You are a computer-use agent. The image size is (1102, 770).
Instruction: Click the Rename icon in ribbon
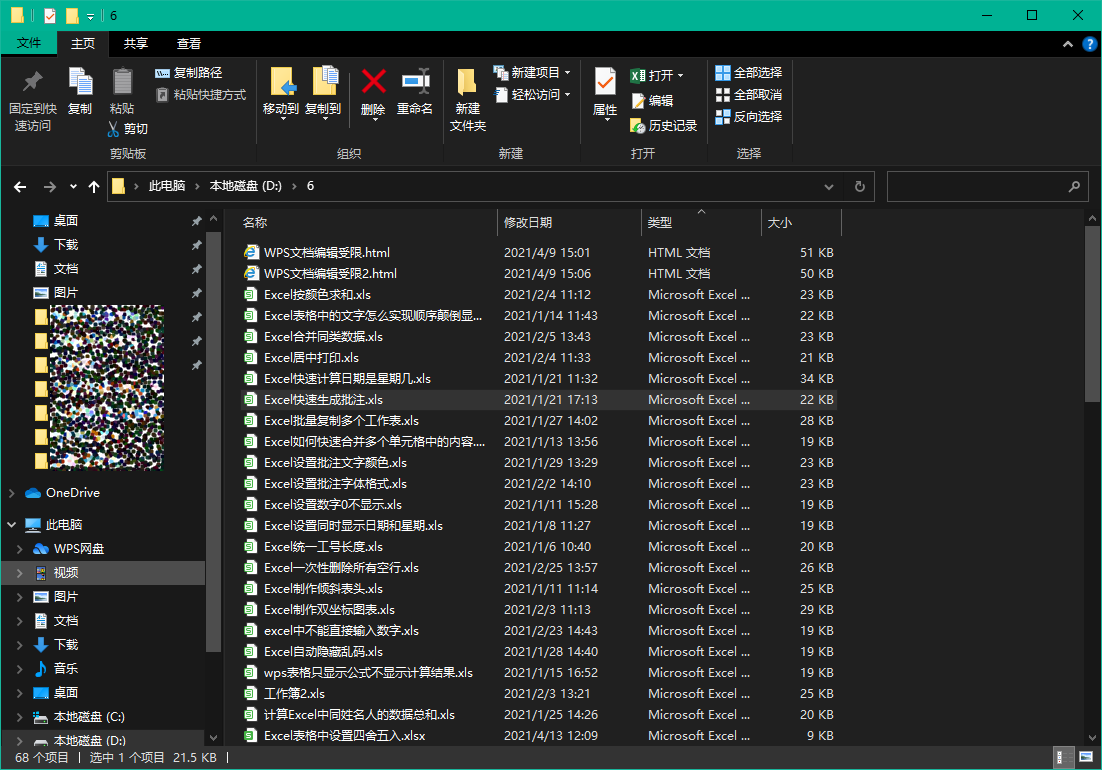click(415, 82)
